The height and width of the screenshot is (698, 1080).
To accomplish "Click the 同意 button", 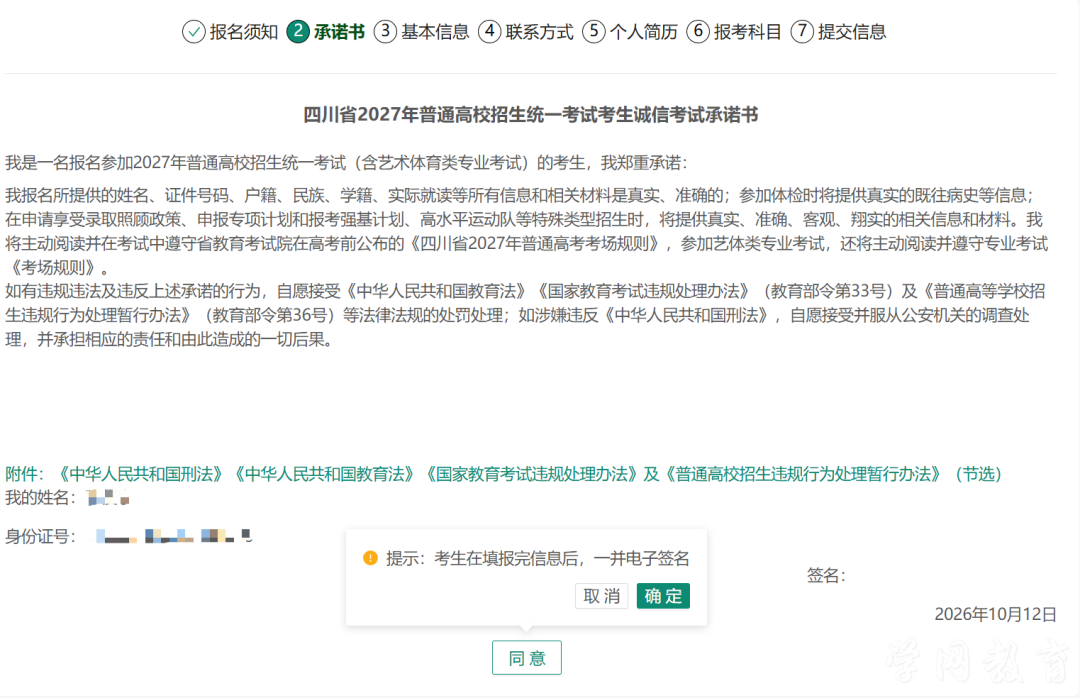I will pyautogui.click(x=527, y=658).
